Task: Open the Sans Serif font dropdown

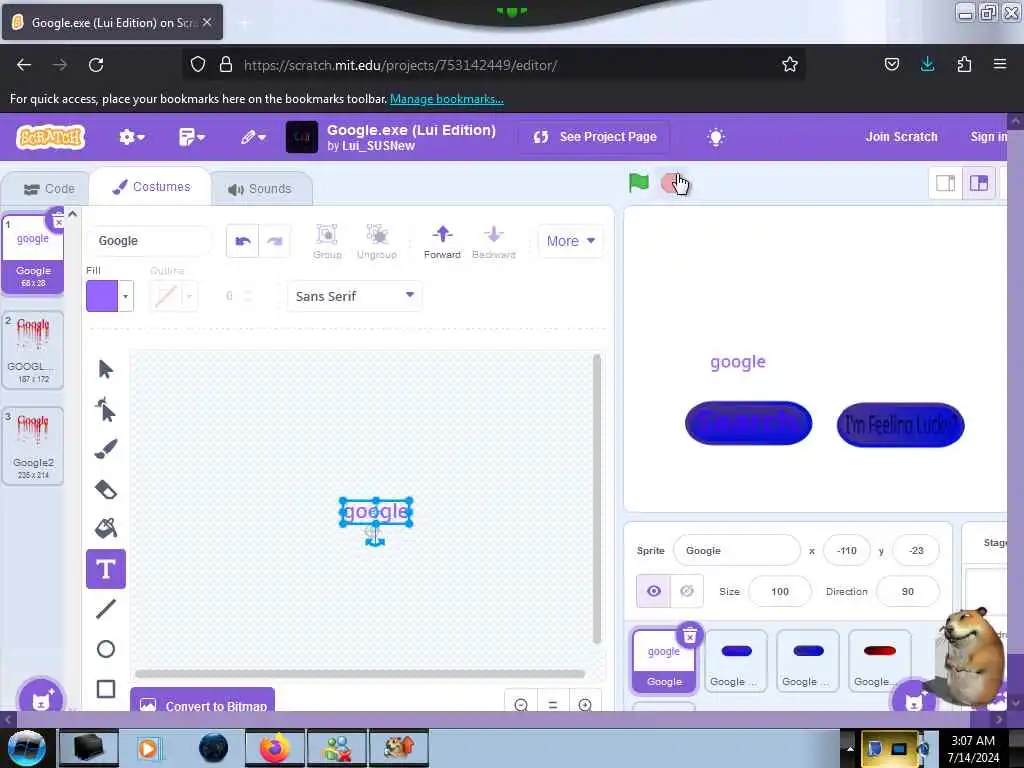Action: (x=355, y=296)
